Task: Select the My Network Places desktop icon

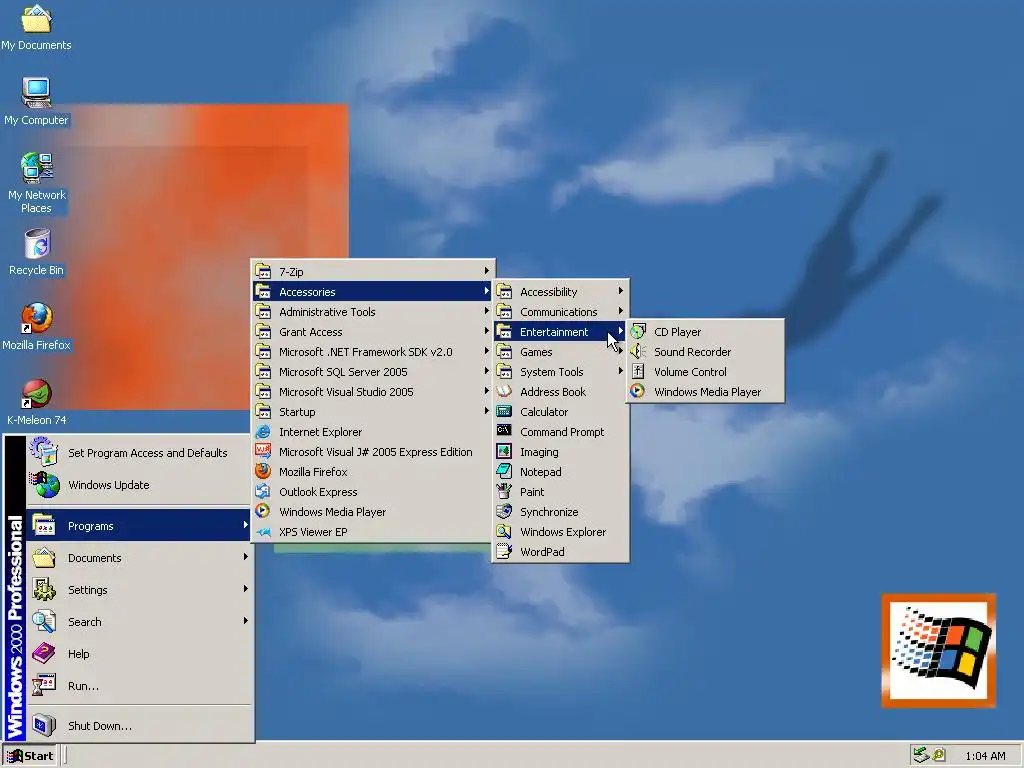Action: [x=37, y=182]
